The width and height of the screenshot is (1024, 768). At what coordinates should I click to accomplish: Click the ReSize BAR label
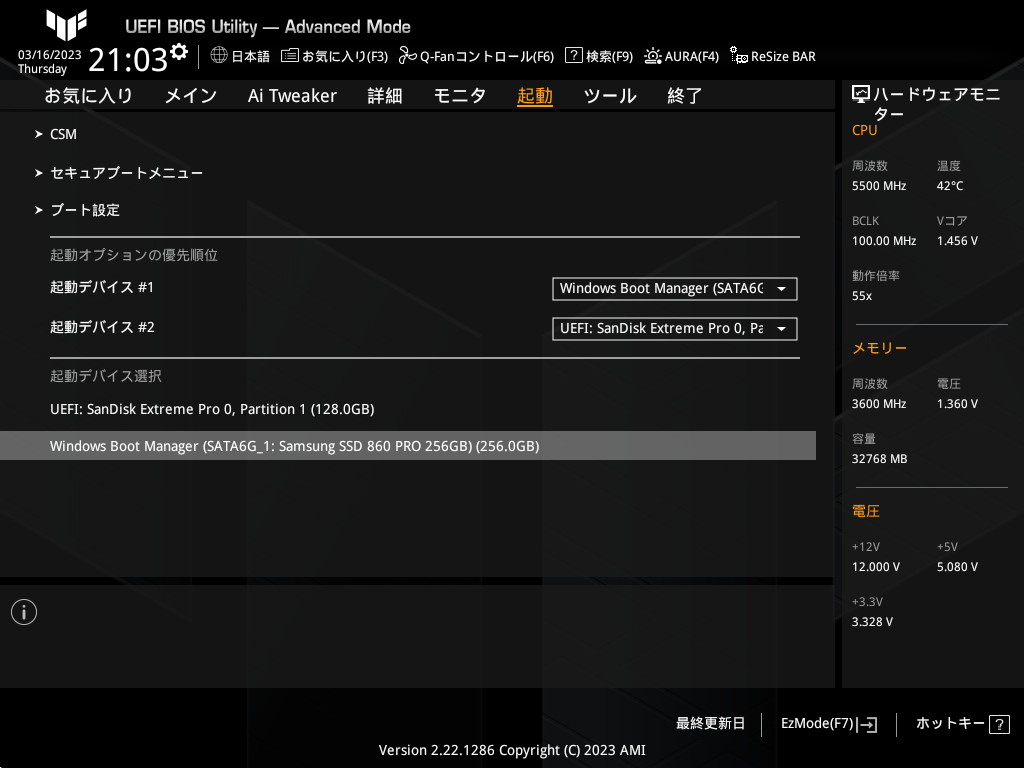(783, 56)
